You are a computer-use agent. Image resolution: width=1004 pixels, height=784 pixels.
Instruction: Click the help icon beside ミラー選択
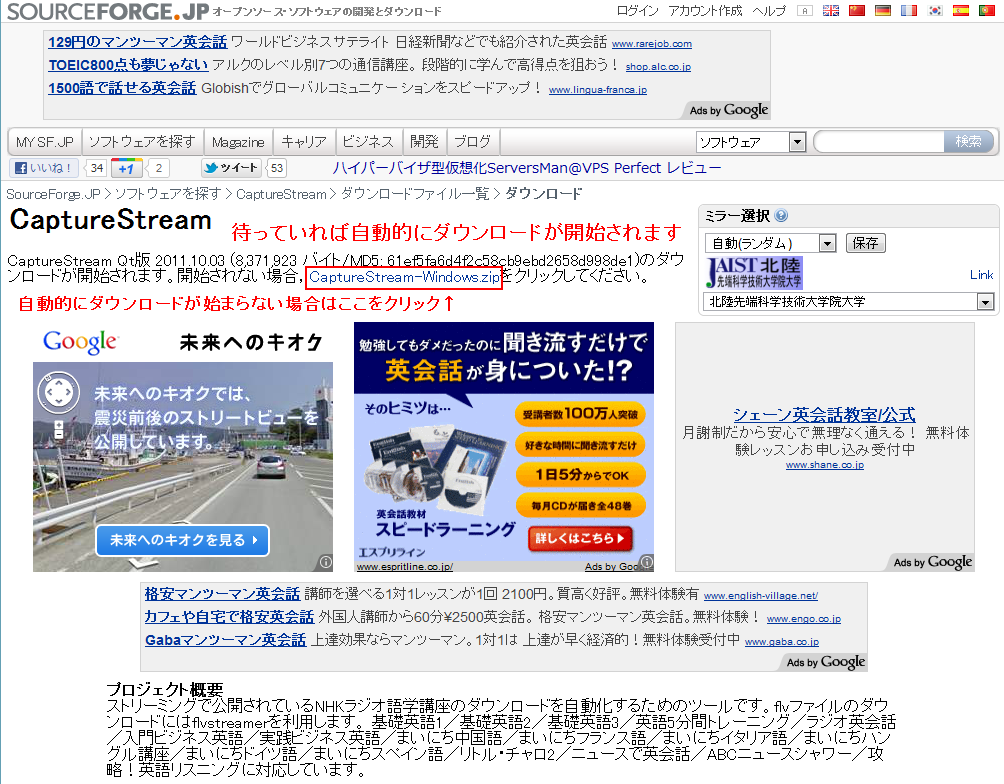[781, 216]
